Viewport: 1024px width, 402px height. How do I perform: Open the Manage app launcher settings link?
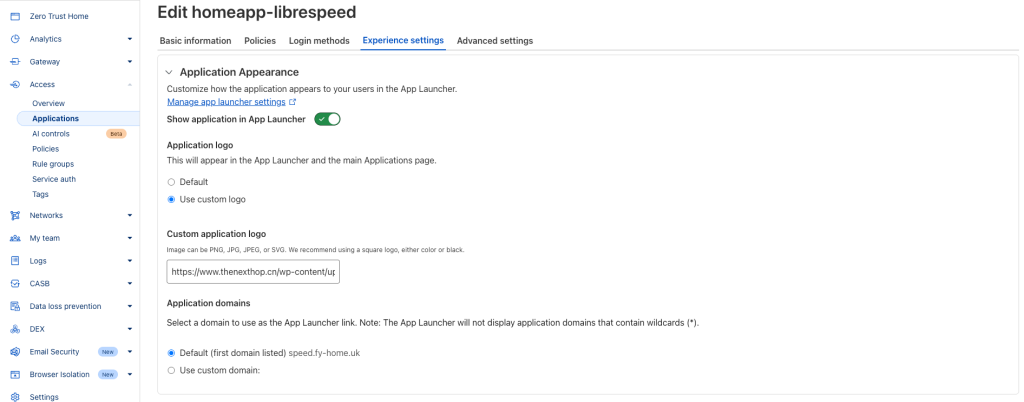[x=227, y=102]
